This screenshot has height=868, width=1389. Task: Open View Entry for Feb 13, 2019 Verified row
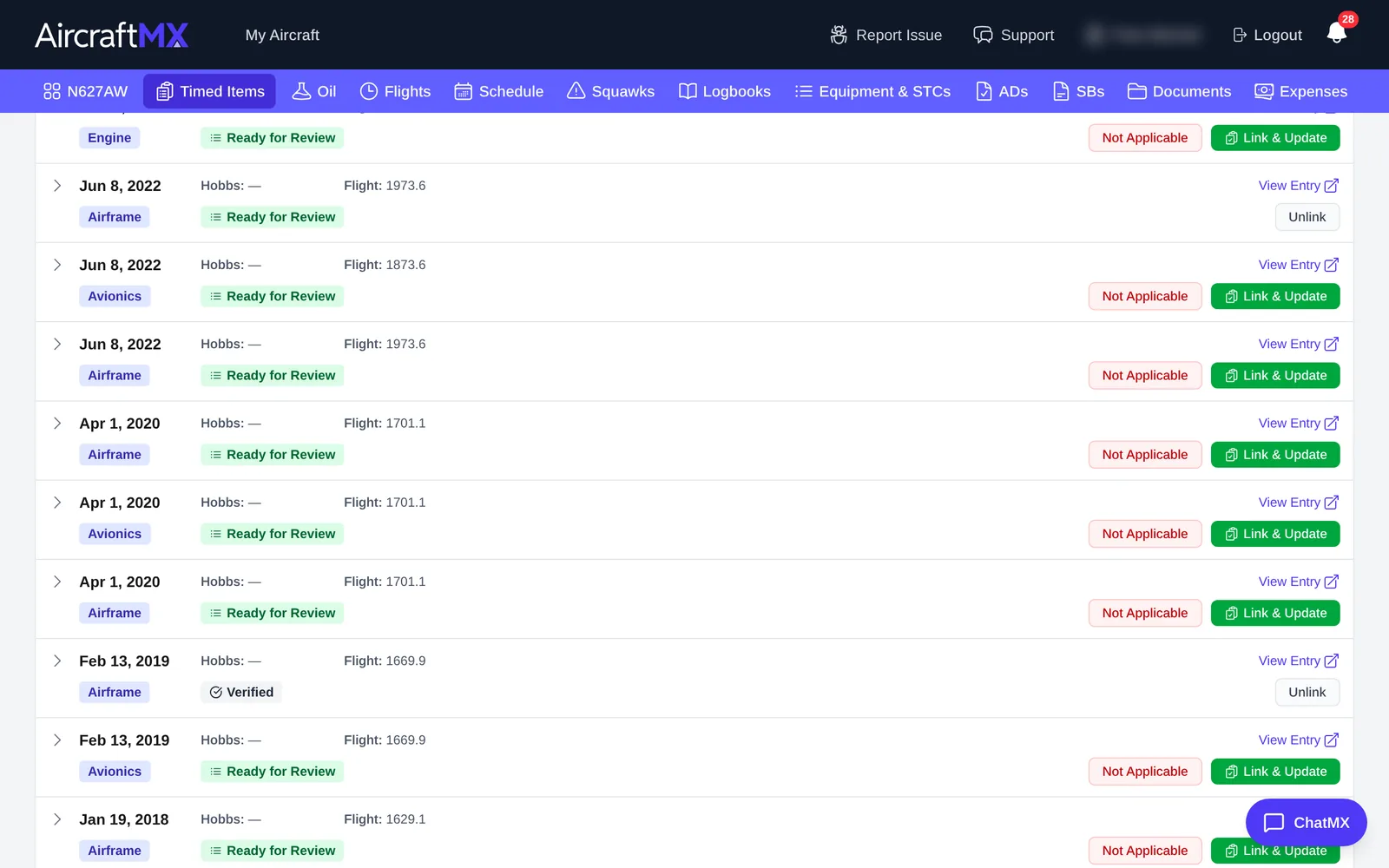(x=1299, y=661)
